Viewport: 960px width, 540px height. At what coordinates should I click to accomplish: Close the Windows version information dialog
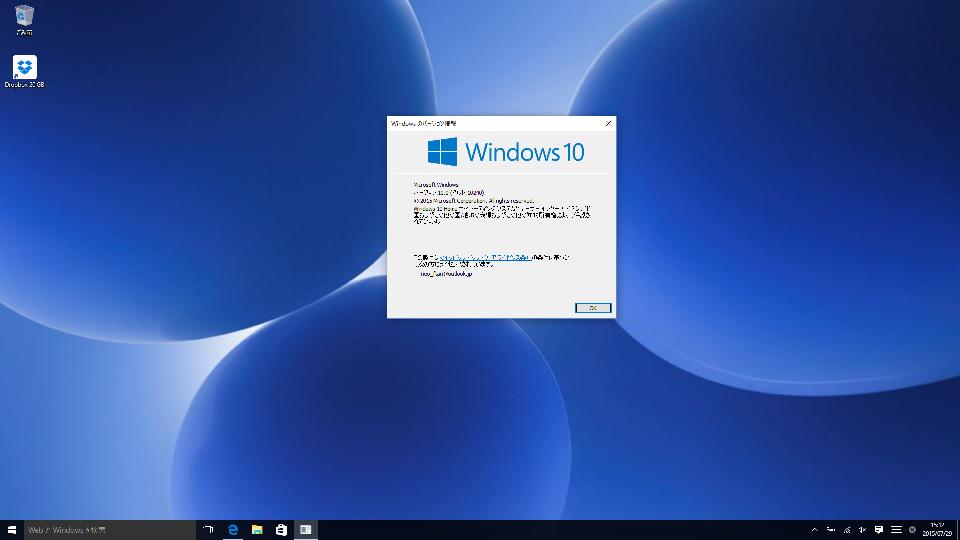click(x=608, y=123)
